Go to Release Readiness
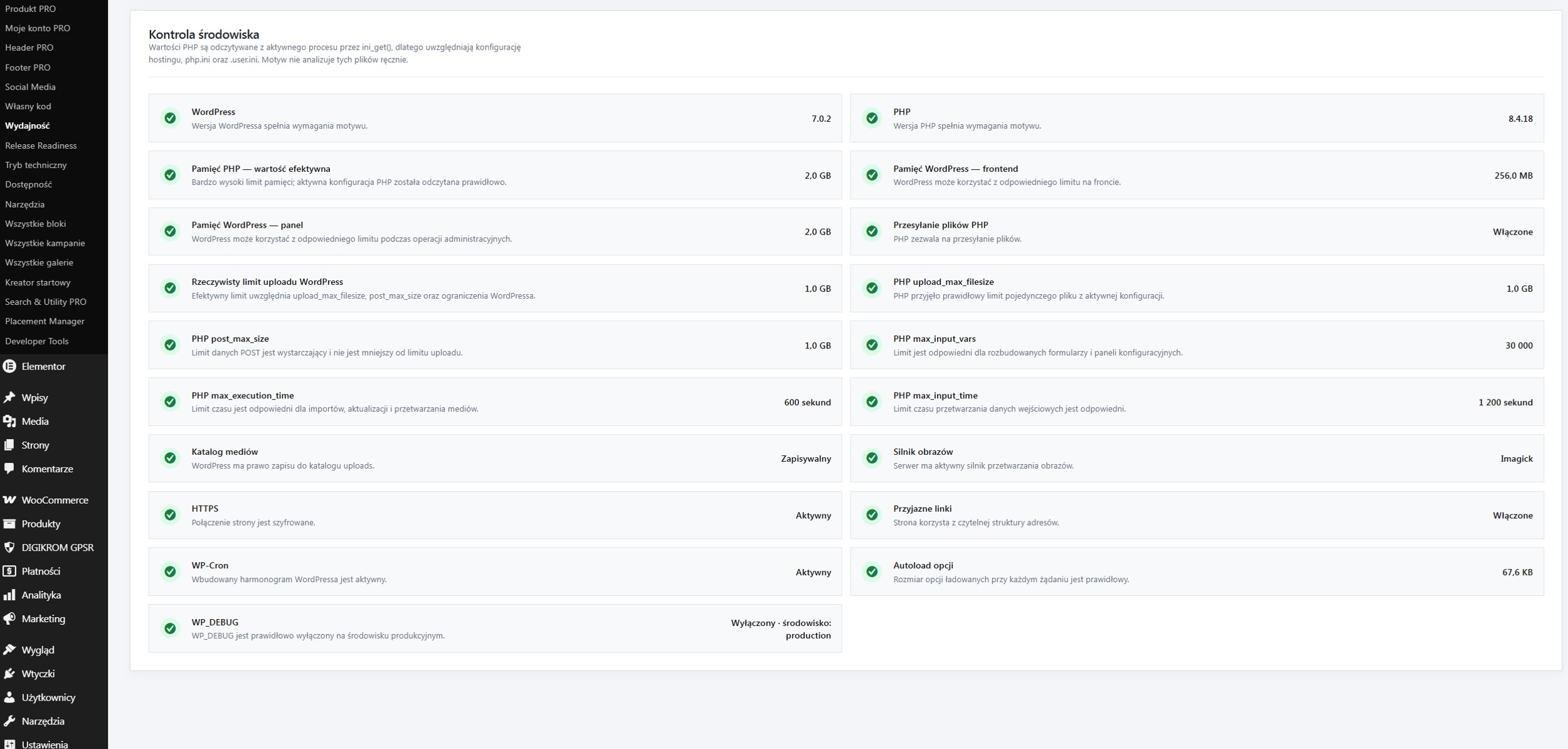Screen dimensions: 1568x749 coord(41,146)
